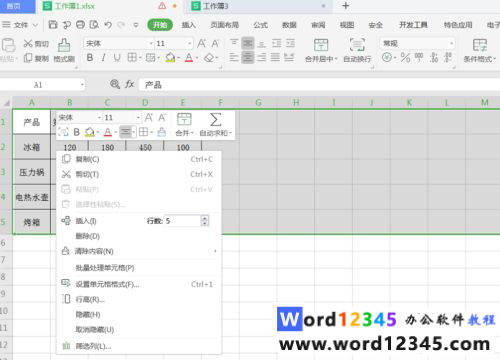Open the A1 name box dropdown
Screen dimensions: 500x360
point(82,85)
